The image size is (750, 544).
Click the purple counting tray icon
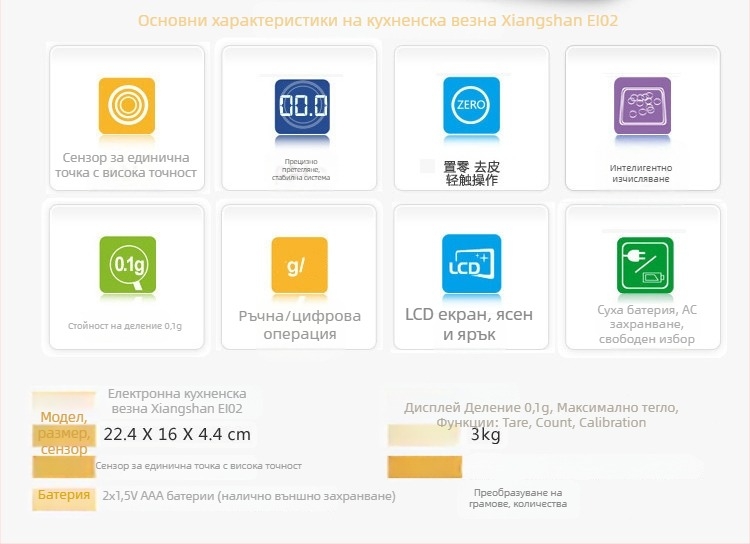(642, 106)
